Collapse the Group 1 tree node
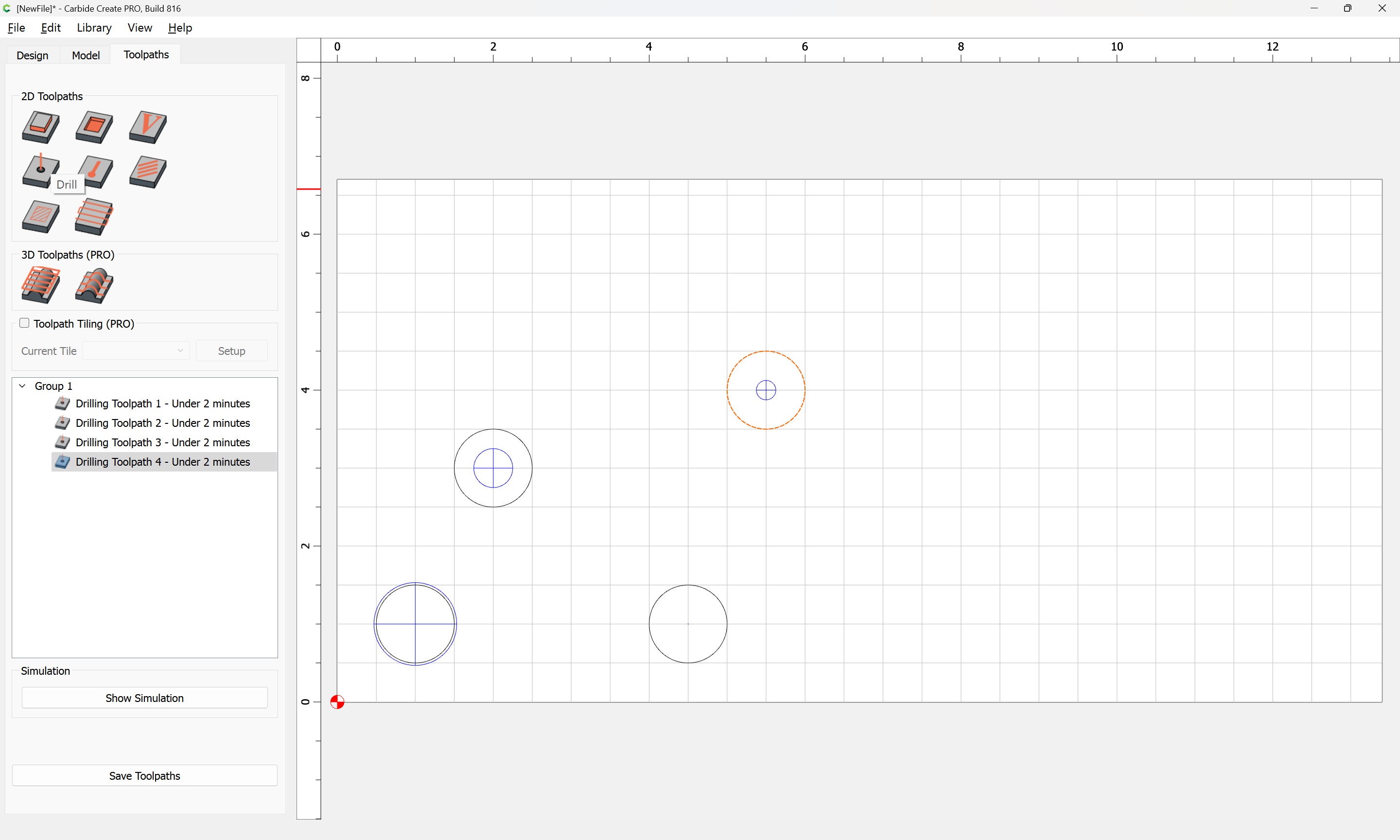Viewport: 1400px width, 840px height. point(23,386)
